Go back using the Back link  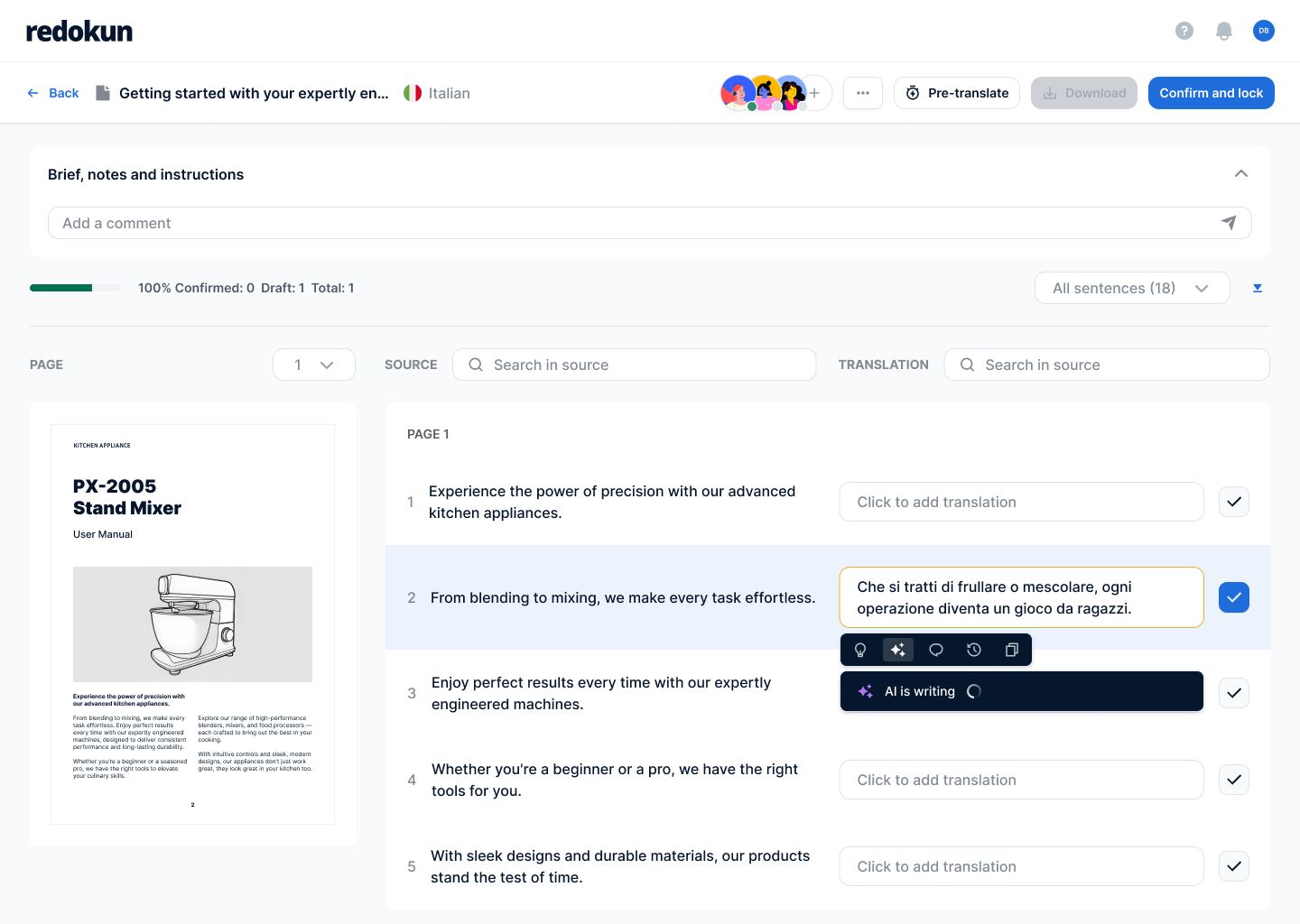(54, 93)
